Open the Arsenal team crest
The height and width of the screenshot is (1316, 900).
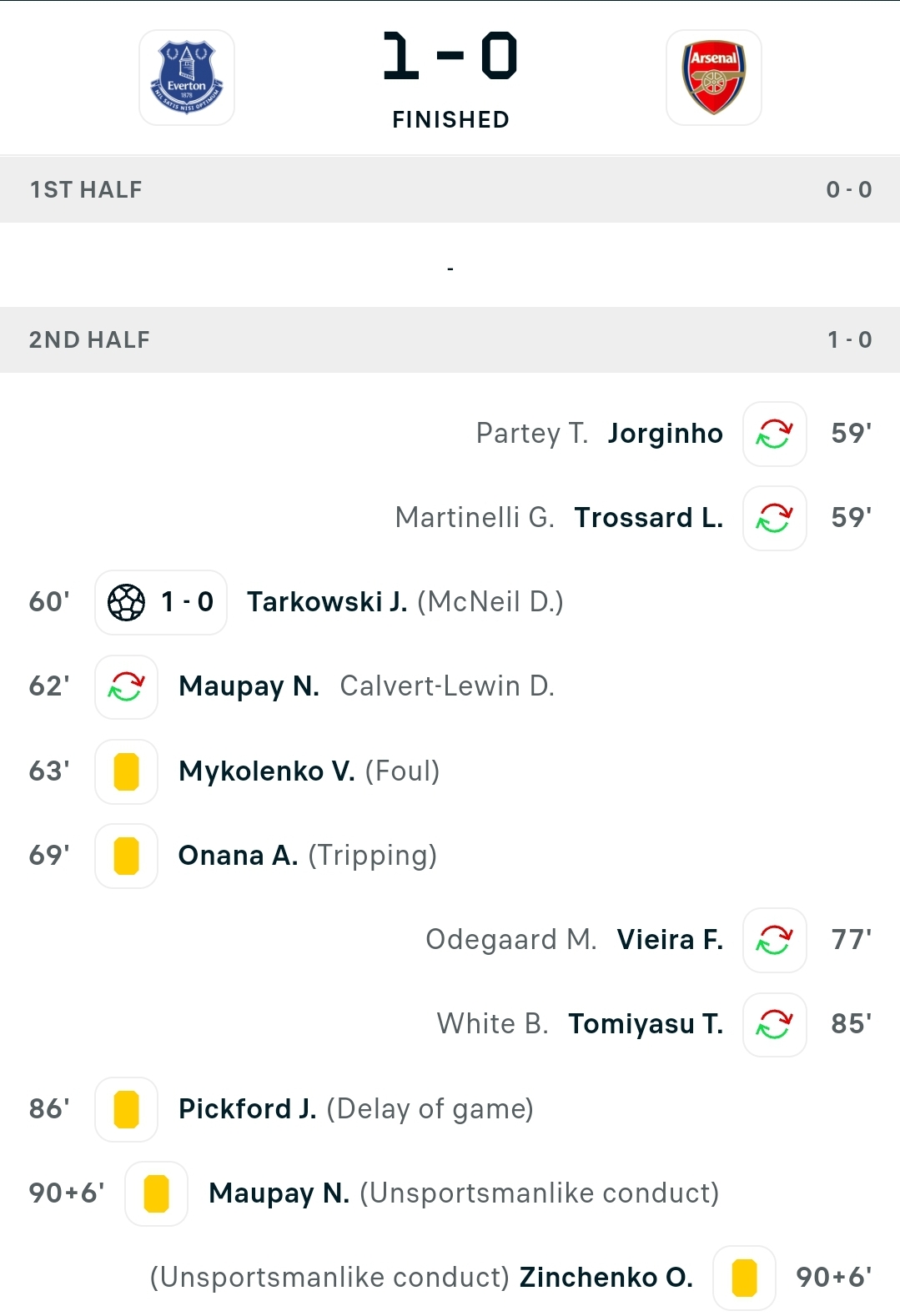[714, 78]
